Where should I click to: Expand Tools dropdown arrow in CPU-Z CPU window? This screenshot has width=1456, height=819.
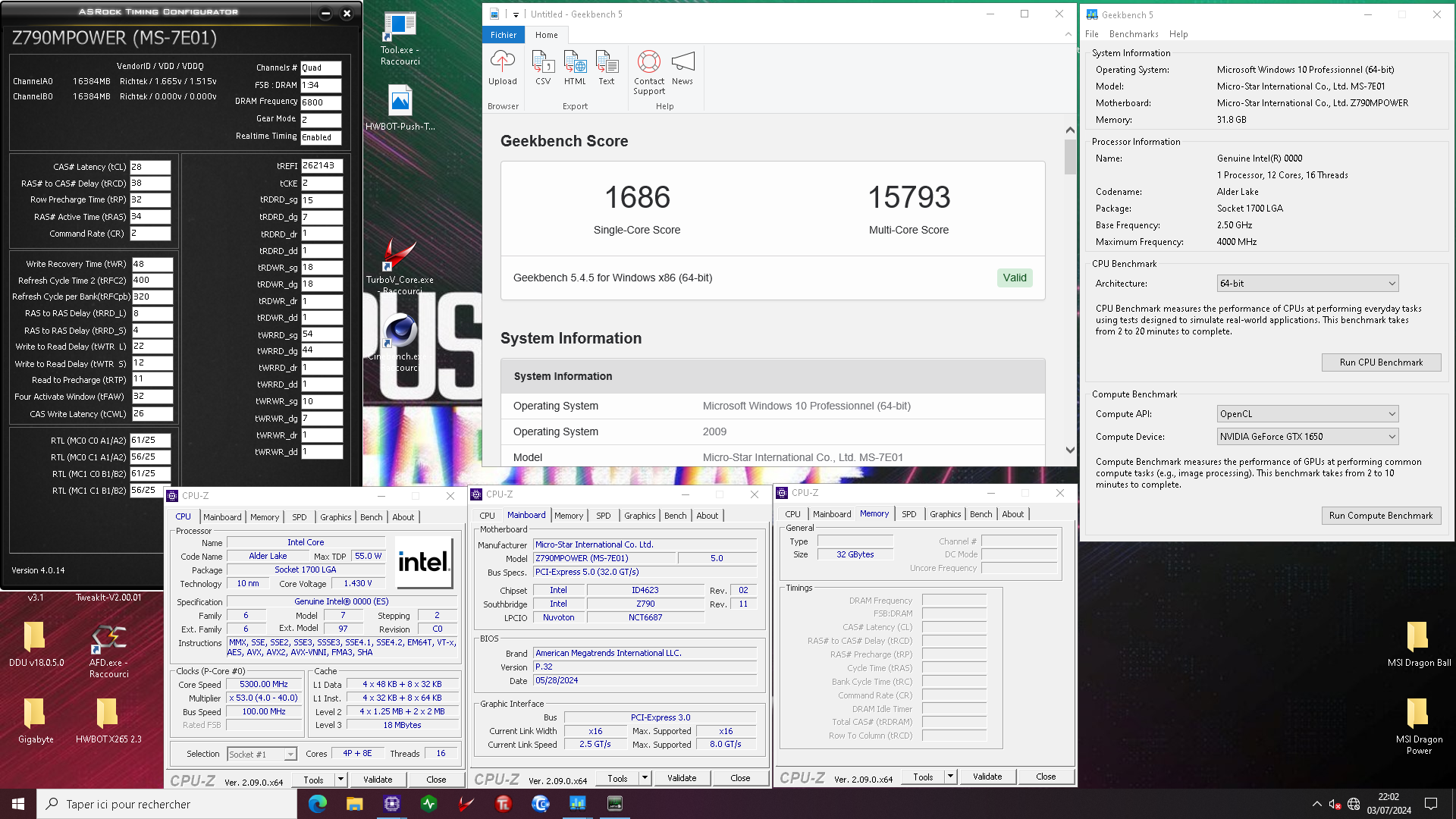pos(340,780)
